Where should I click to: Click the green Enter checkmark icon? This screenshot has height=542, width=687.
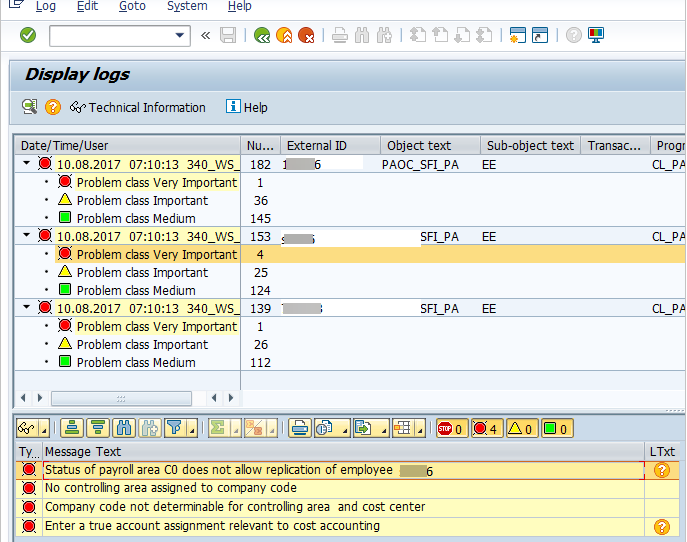click(x=28, y=35)
